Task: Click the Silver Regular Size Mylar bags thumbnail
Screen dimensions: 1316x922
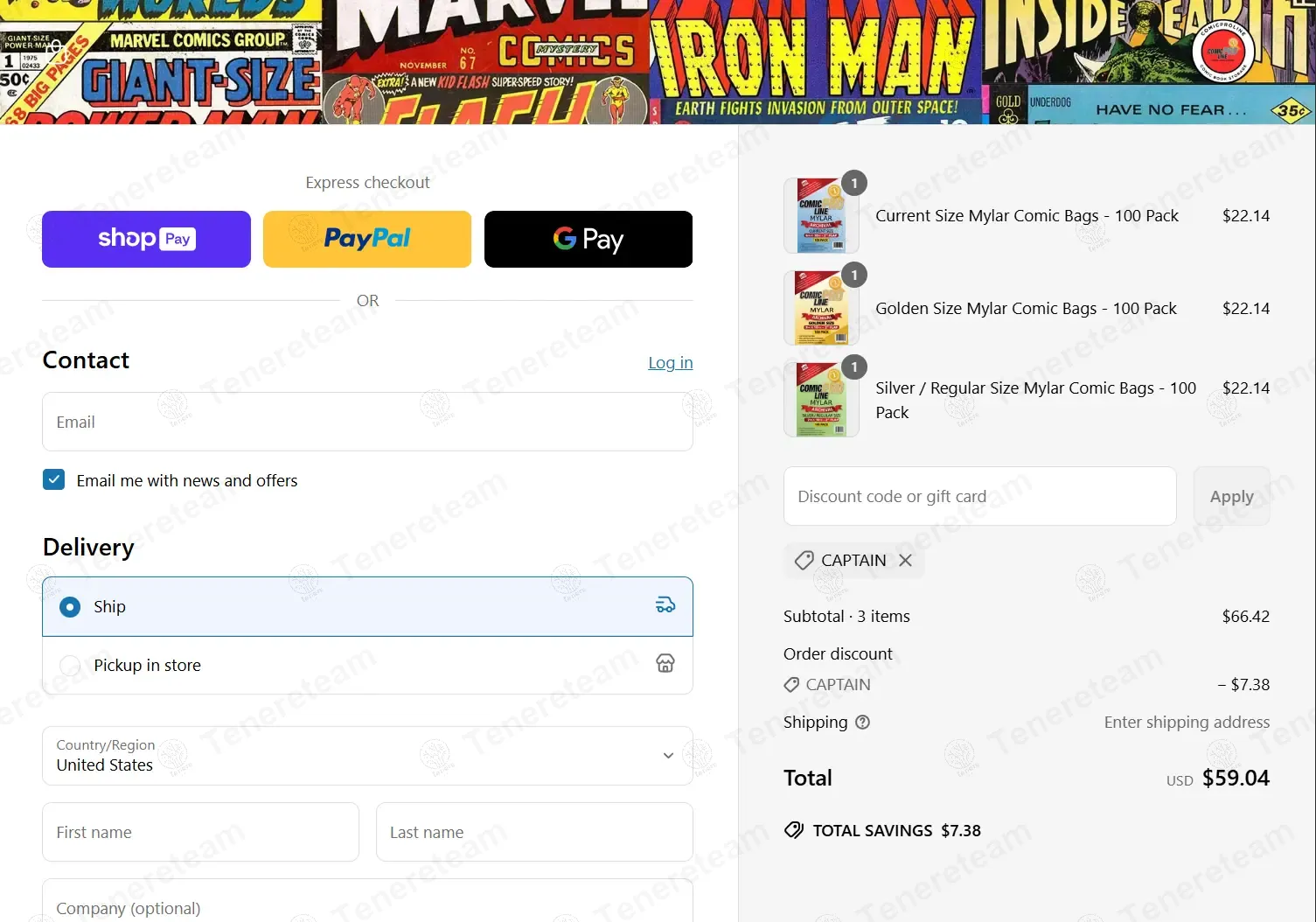Action: pyautogui.click(x=821, y=400)
